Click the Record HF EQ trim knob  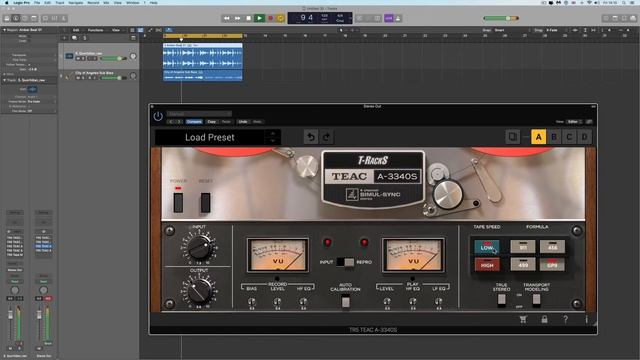[x=303, y=302]
